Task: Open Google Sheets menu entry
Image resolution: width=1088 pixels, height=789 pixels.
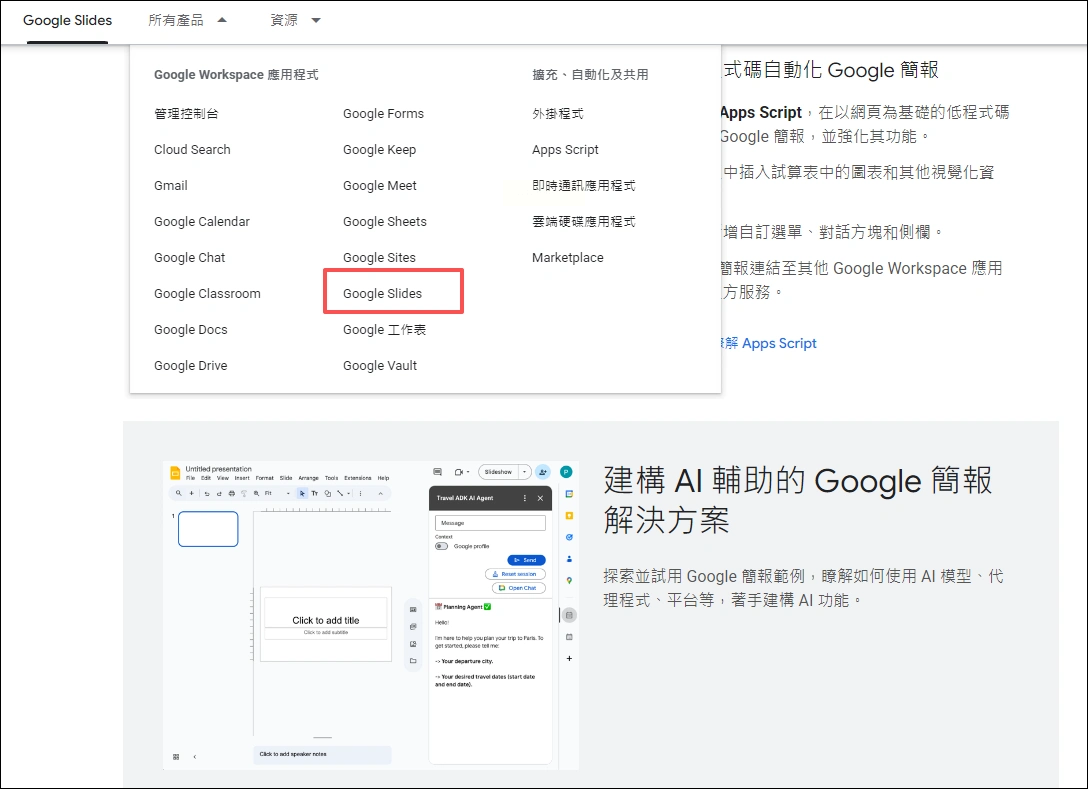Action: pyautogui.click(x=384, y=222)
